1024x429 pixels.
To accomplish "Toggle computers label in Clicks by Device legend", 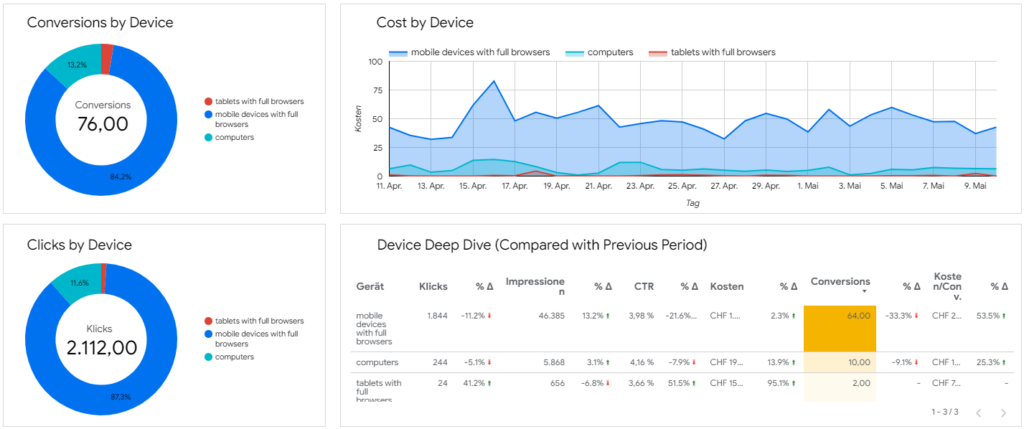I will (236, 357).
